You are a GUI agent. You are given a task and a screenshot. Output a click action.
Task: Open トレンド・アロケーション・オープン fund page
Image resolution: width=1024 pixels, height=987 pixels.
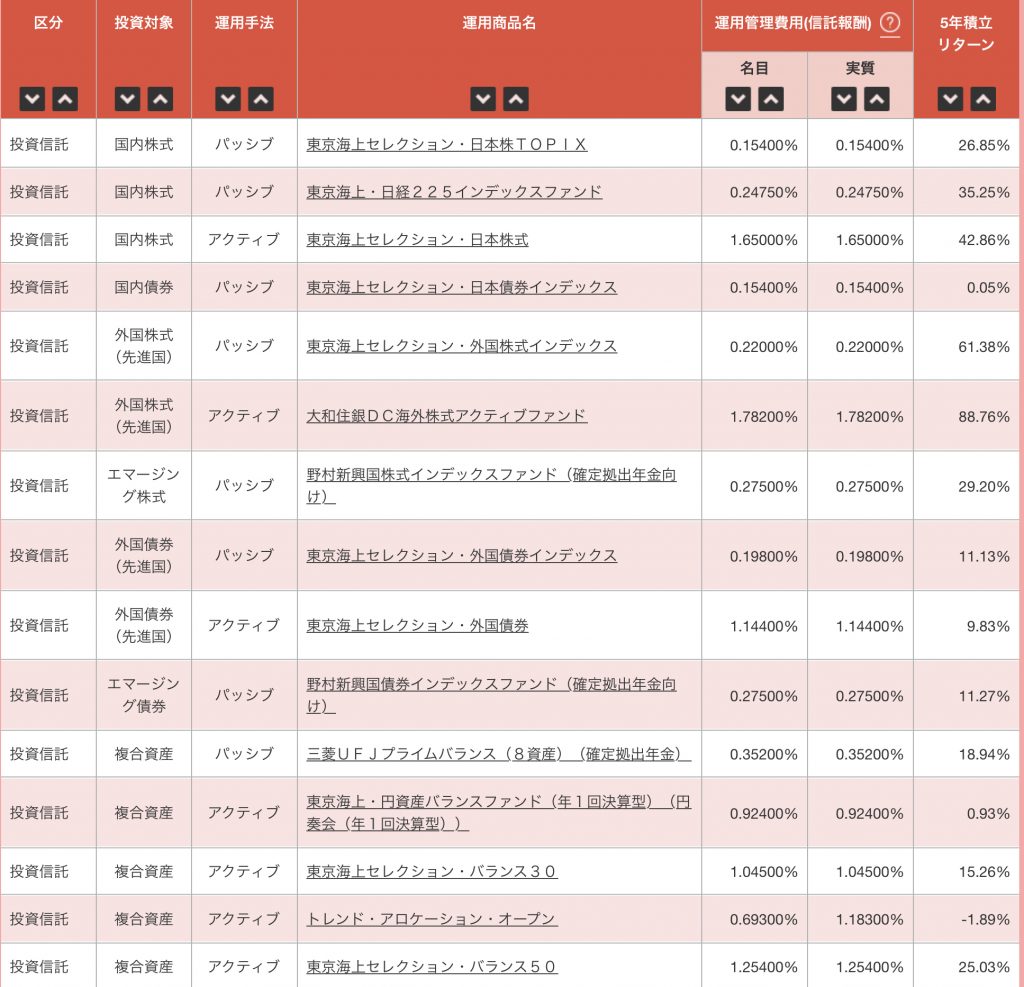[x=431, y=919]
